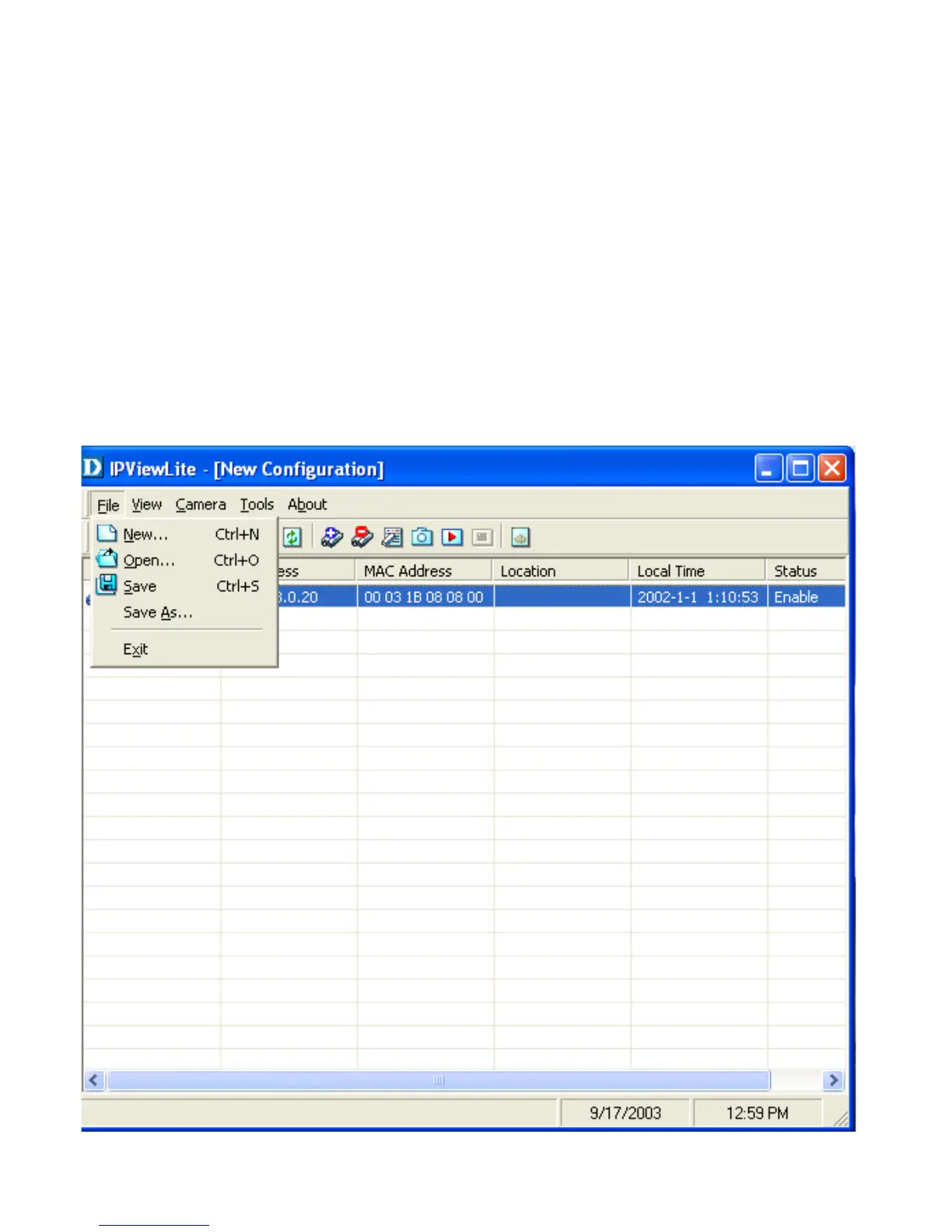Screen dimensions: 952x1232
Task: Close the IPViewLite window
Action: click(831, 468)
